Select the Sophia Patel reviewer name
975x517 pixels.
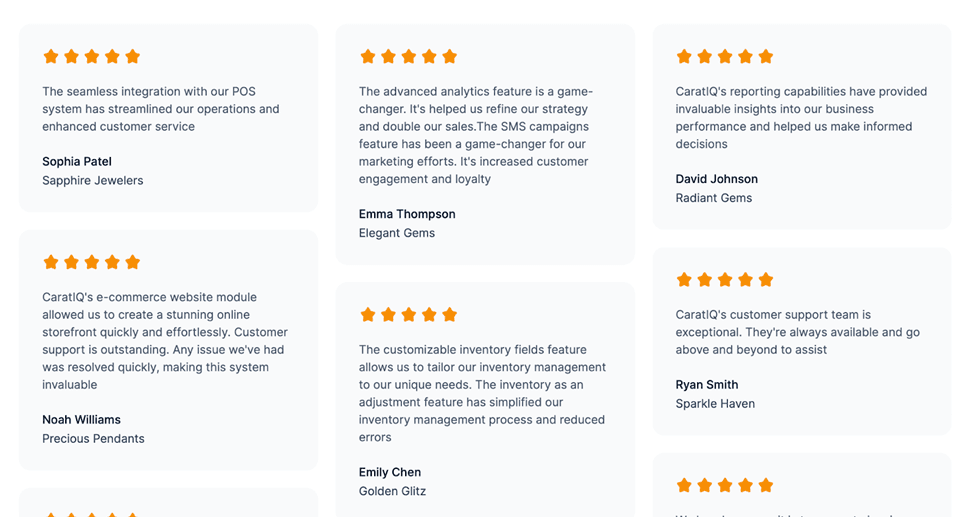pyautogui.click(x=77, y=162)
